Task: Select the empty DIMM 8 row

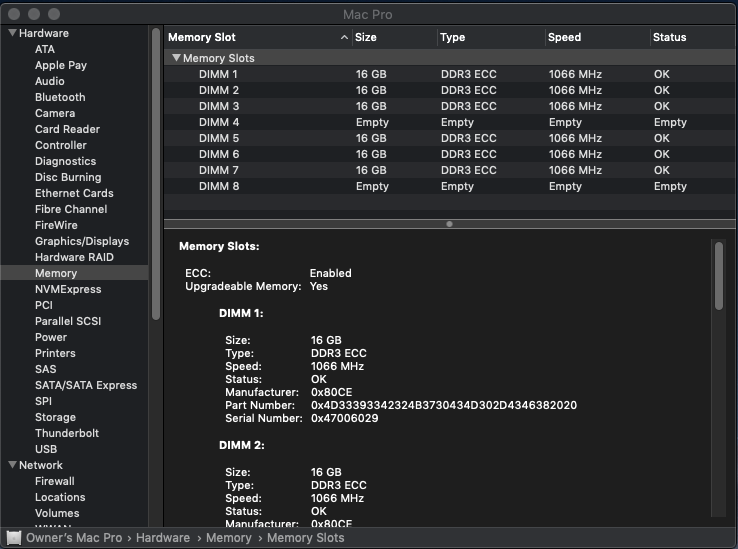Action: tap(450, 186)
